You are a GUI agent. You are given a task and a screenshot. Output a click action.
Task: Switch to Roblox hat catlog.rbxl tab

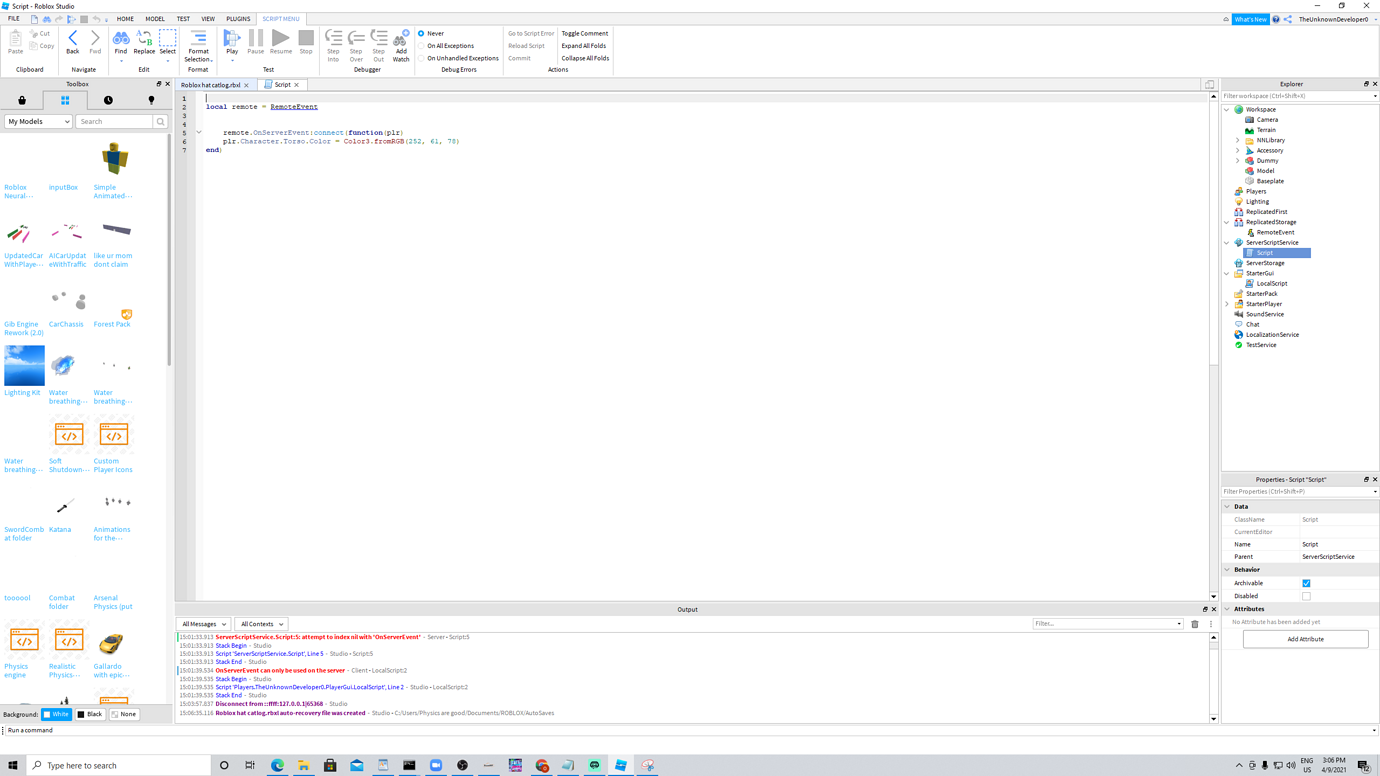[x=211, y=85]
